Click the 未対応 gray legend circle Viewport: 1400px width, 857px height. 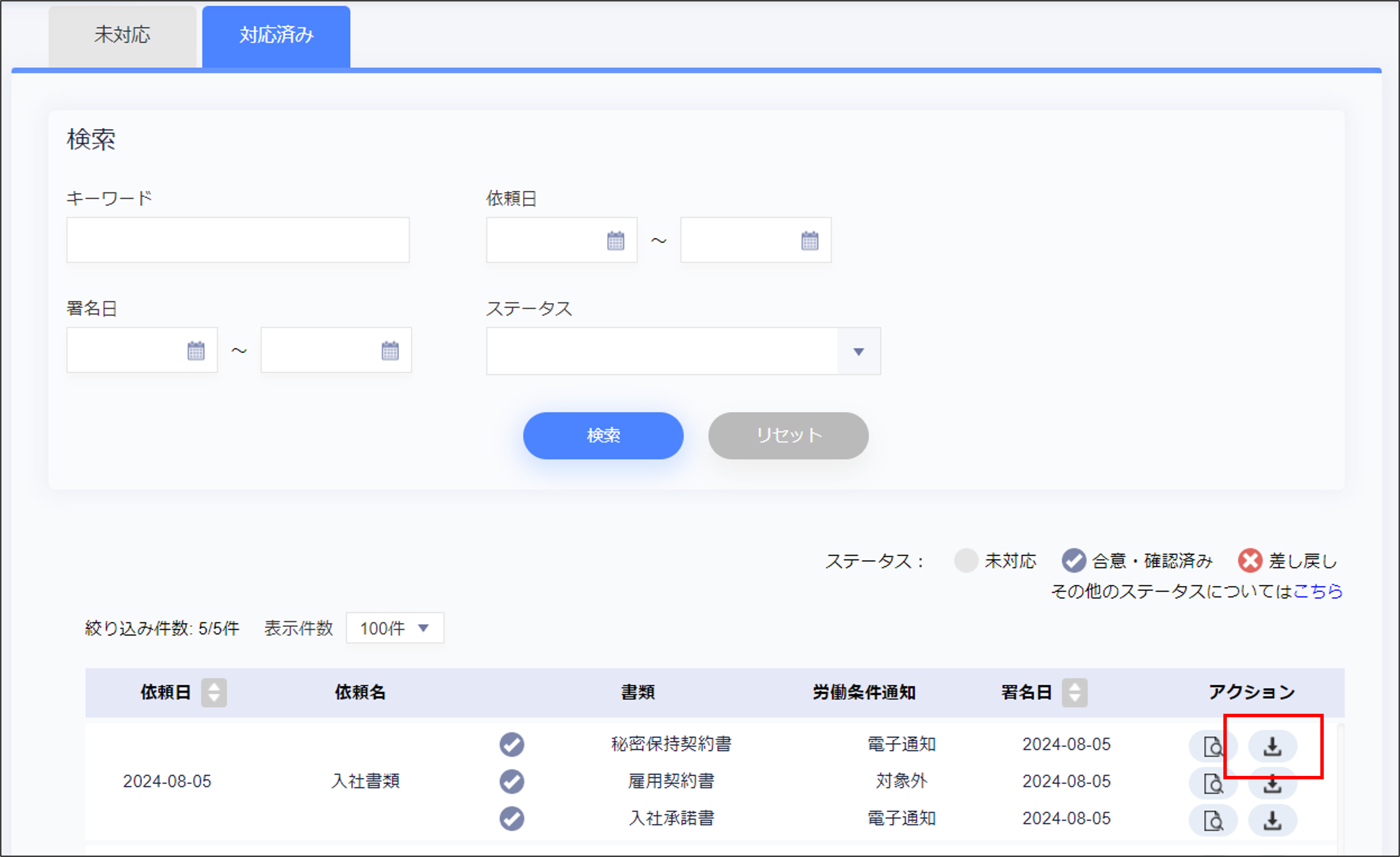point(966,561)
